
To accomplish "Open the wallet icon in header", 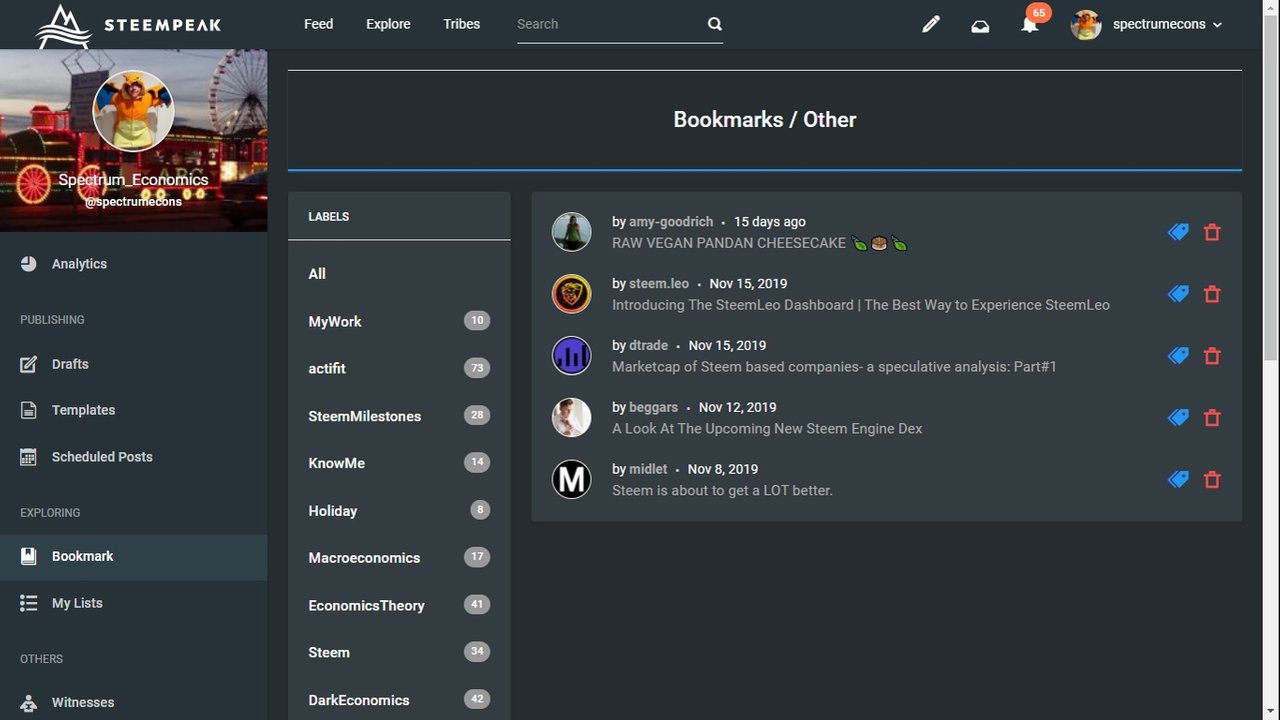I will click(980, 25).
